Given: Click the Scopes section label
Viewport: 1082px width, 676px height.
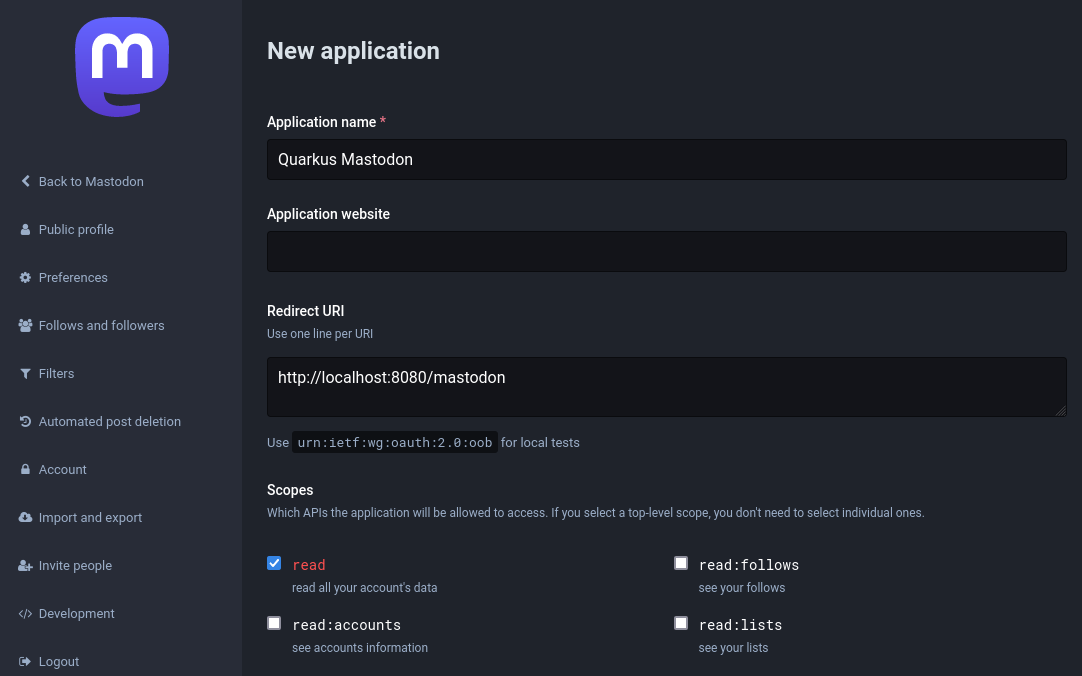Looking at the screenshot, I should pyautogui.click(x=290, y=490).
